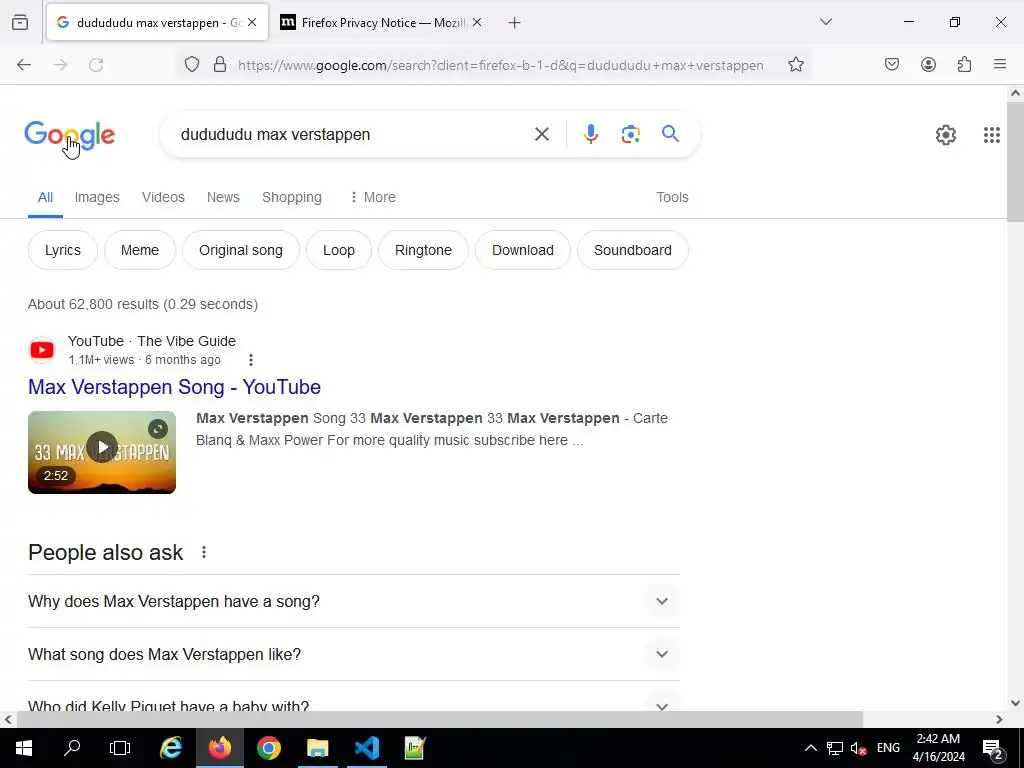Screen dimensions: 1024x768
Task: Save page to Pocket
Action: coord(892,65)
